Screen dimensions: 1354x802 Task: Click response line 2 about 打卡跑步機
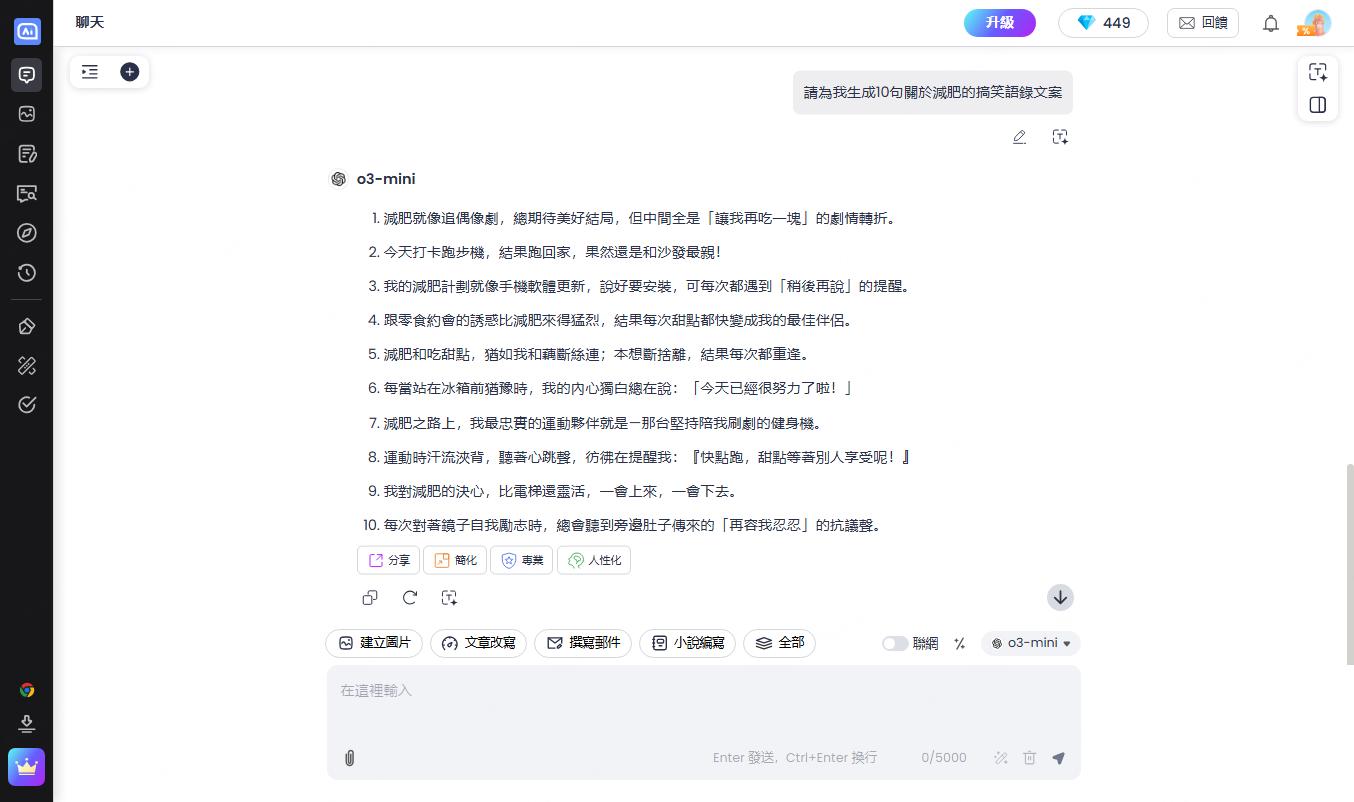coord(553,252)
